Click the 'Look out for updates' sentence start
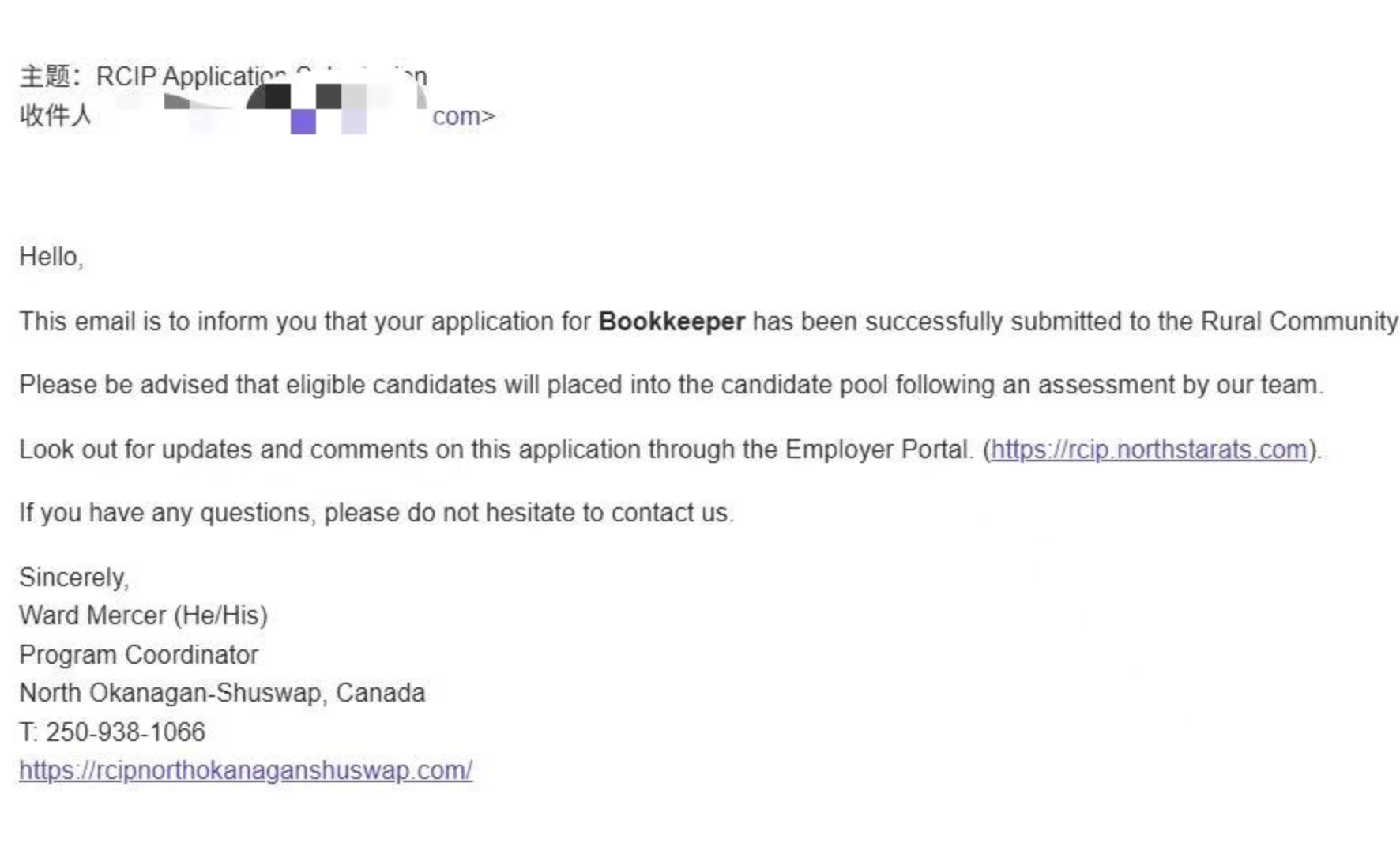Screen dimensions: 1400x858 click(x=161, y=450)
